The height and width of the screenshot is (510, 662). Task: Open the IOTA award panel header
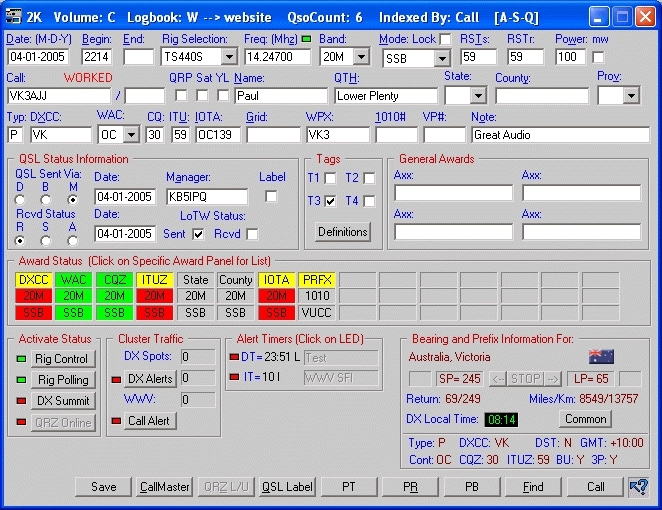pyautogui.click(x=276, y=280)
